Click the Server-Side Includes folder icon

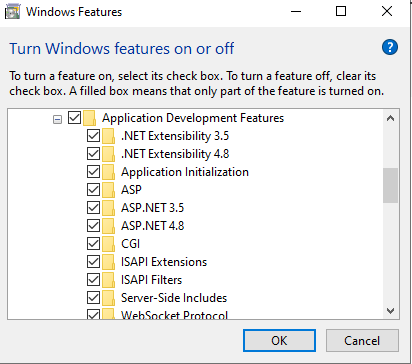pos(108,298)
